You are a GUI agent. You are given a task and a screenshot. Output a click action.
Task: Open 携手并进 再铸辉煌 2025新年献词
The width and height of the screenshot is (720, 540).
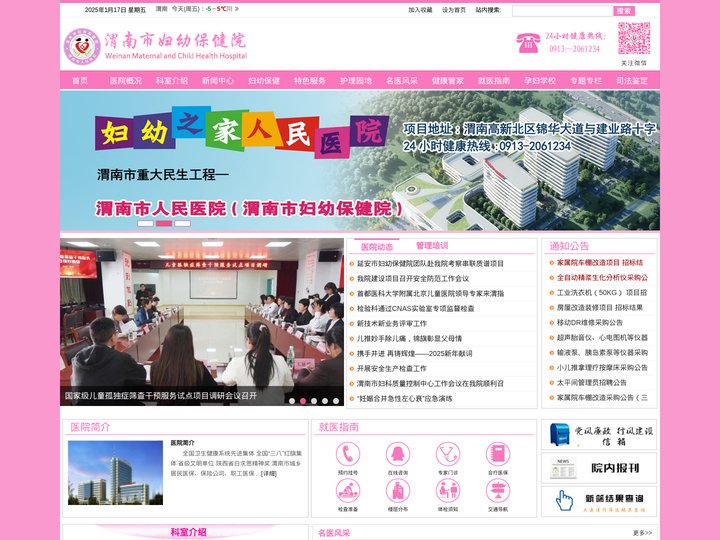[x=415, y=354]
